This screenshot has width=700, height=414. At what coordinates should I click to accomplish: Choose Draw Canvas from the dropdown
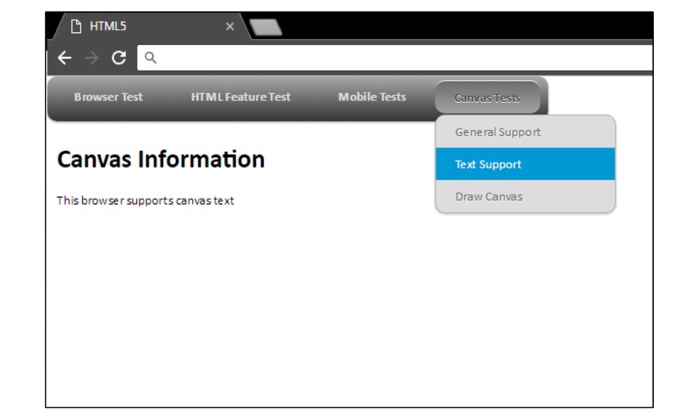(525, 197)
